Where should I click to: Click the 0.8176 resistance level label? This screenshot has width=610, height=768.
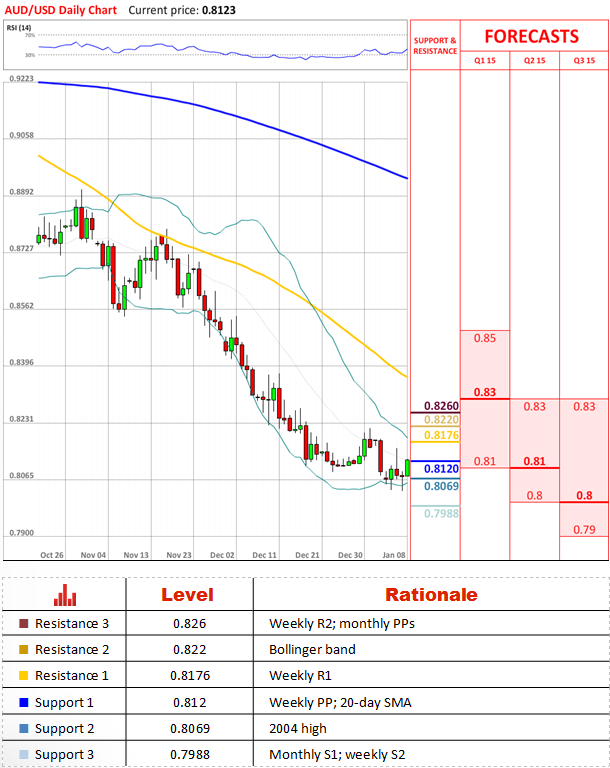click(441, 435)
